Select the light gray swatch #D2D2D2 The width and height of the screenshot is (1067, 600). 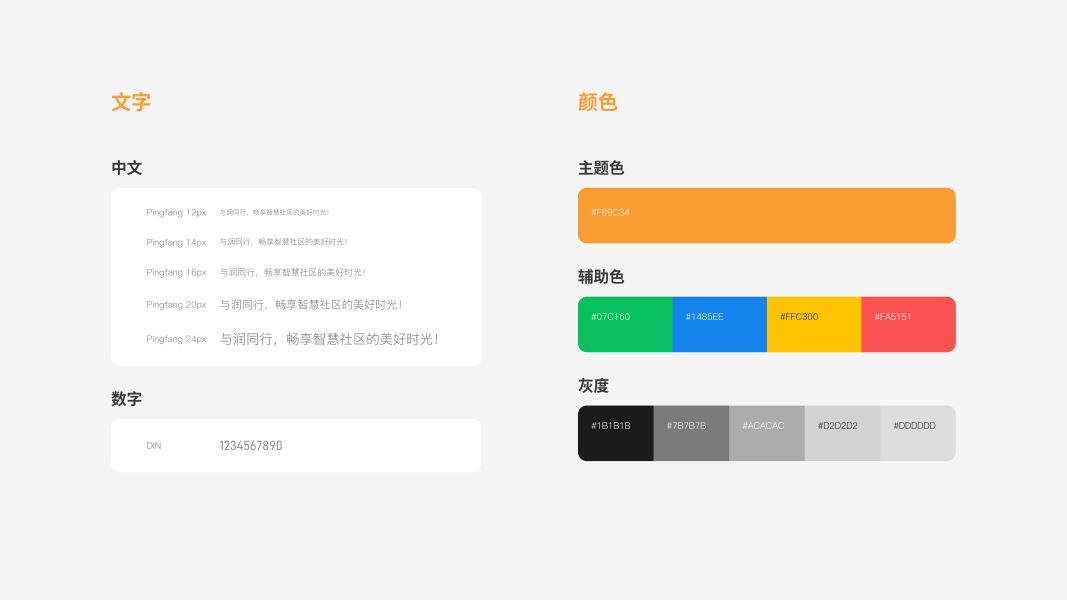[842, 433]
